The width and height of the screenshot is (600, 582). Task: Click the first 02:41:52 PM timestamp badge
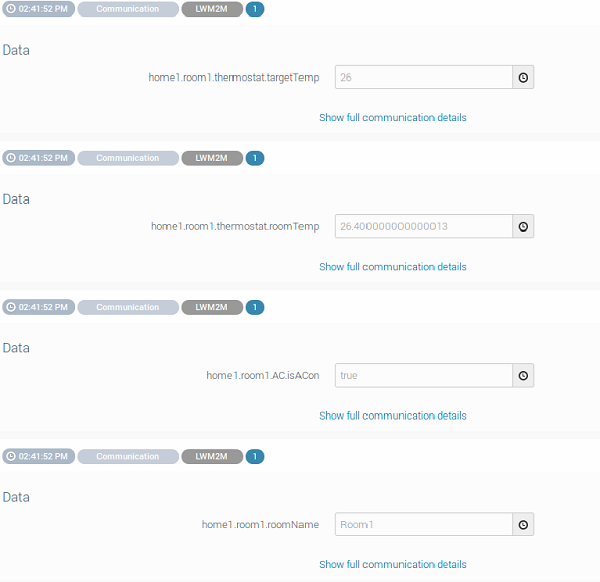(38, 9)
